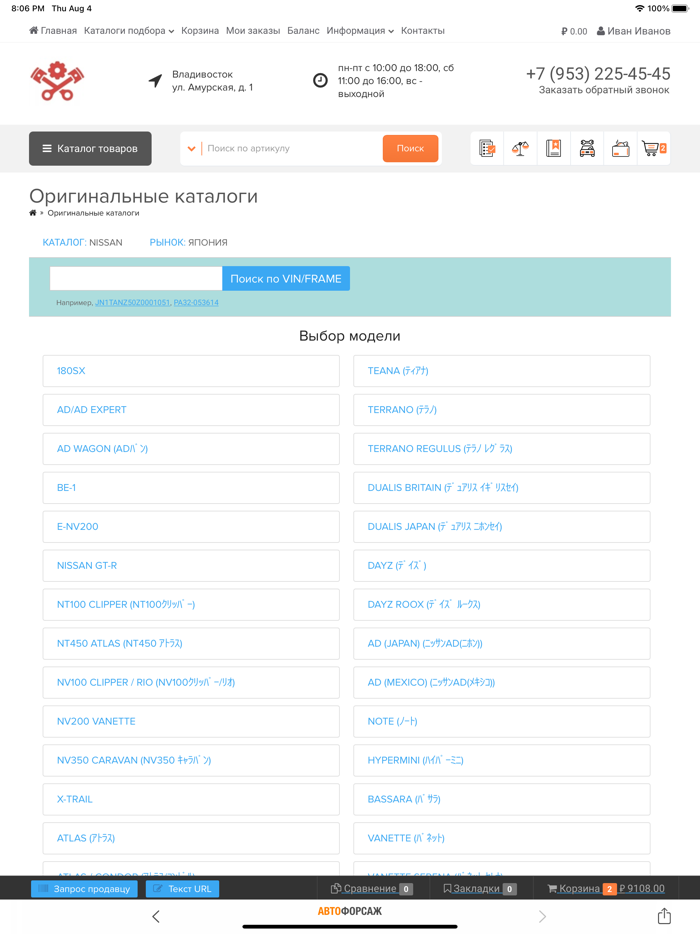Viewport: 700px width, 934px height.
Task: Click the Поиск по VIN/FRAME button
Action: 286,279
